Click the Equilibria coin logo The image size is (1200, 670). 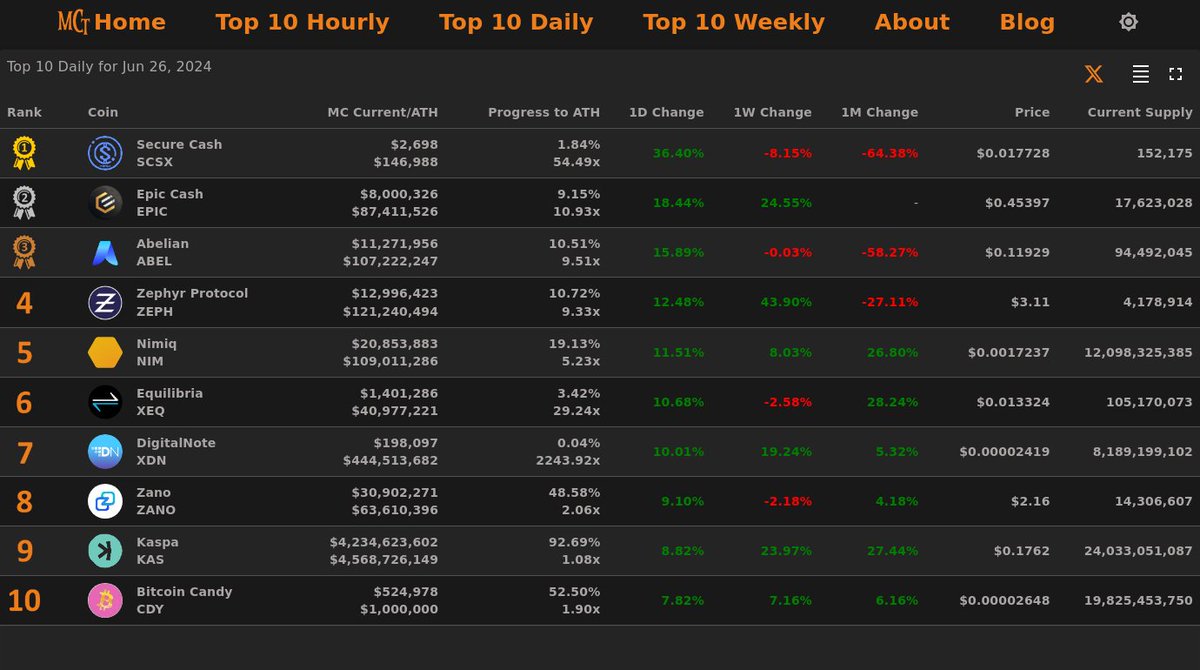click(x=105, y=402)
